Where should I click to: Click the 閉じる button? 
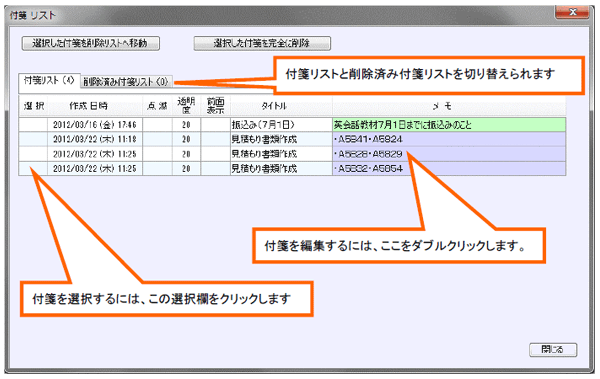pyautogui.click(x=553, y=350)
